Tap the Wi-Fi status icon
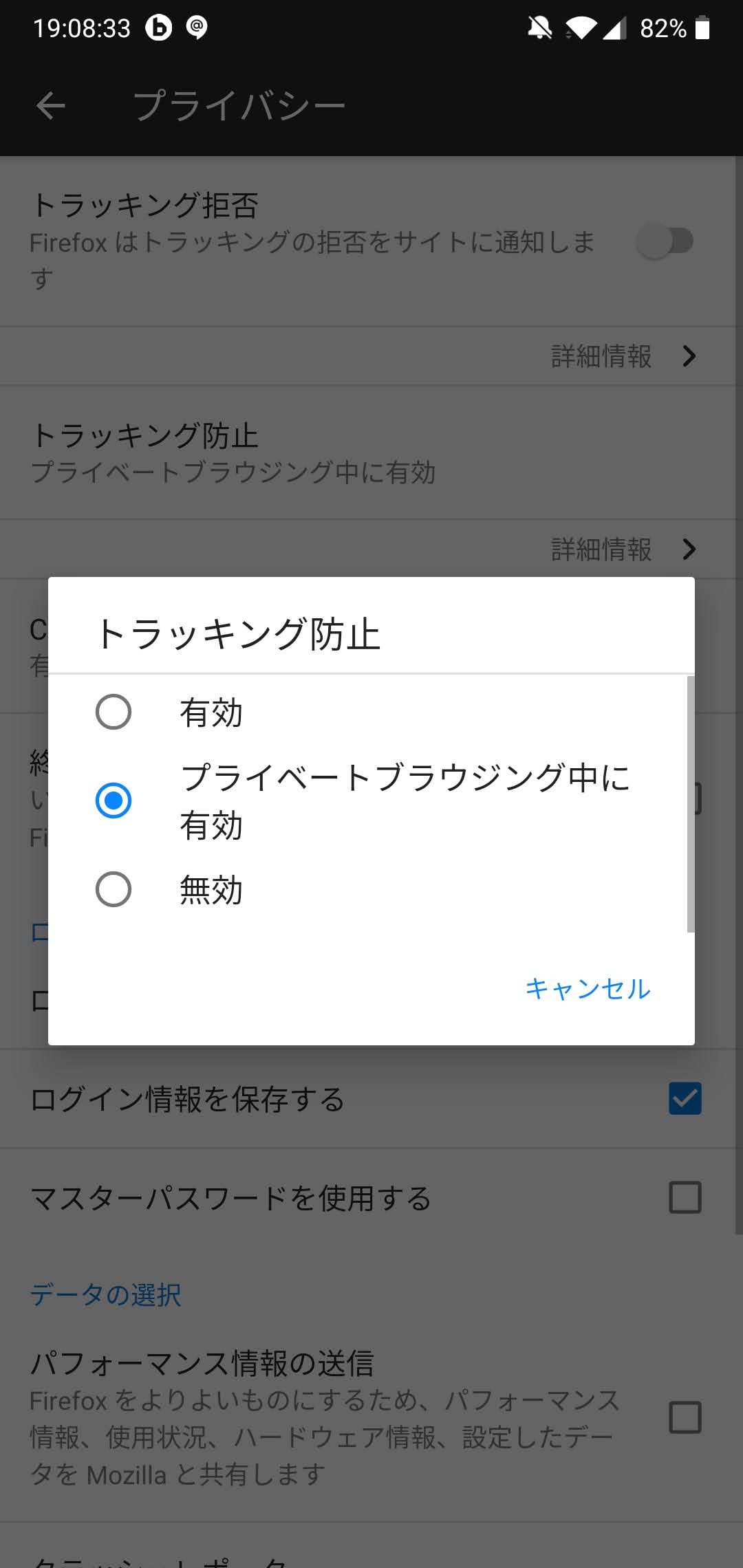The width and height of the screenshot is (743, 1568). [581, 28]
